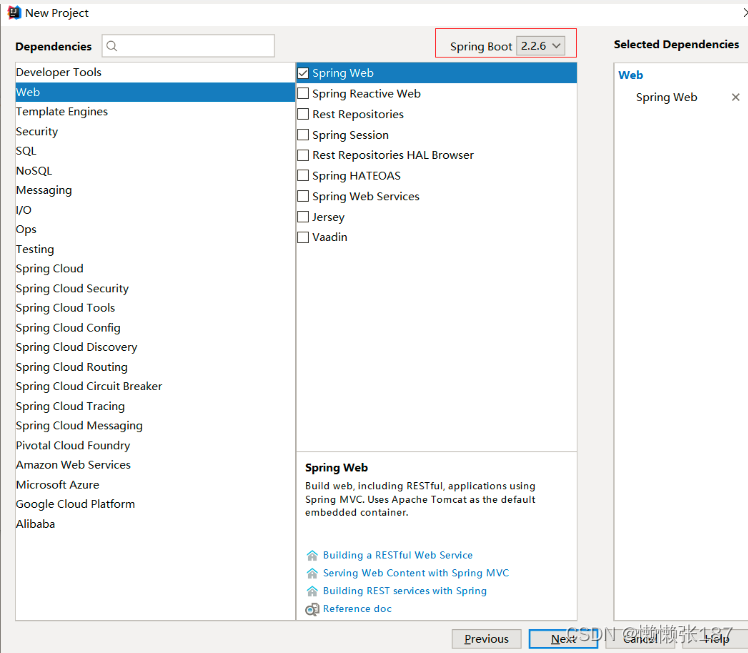This screenshot has height=653, width=748.
Task: Select Google Cloud Platform category
Action: click(x=155, y=504)
